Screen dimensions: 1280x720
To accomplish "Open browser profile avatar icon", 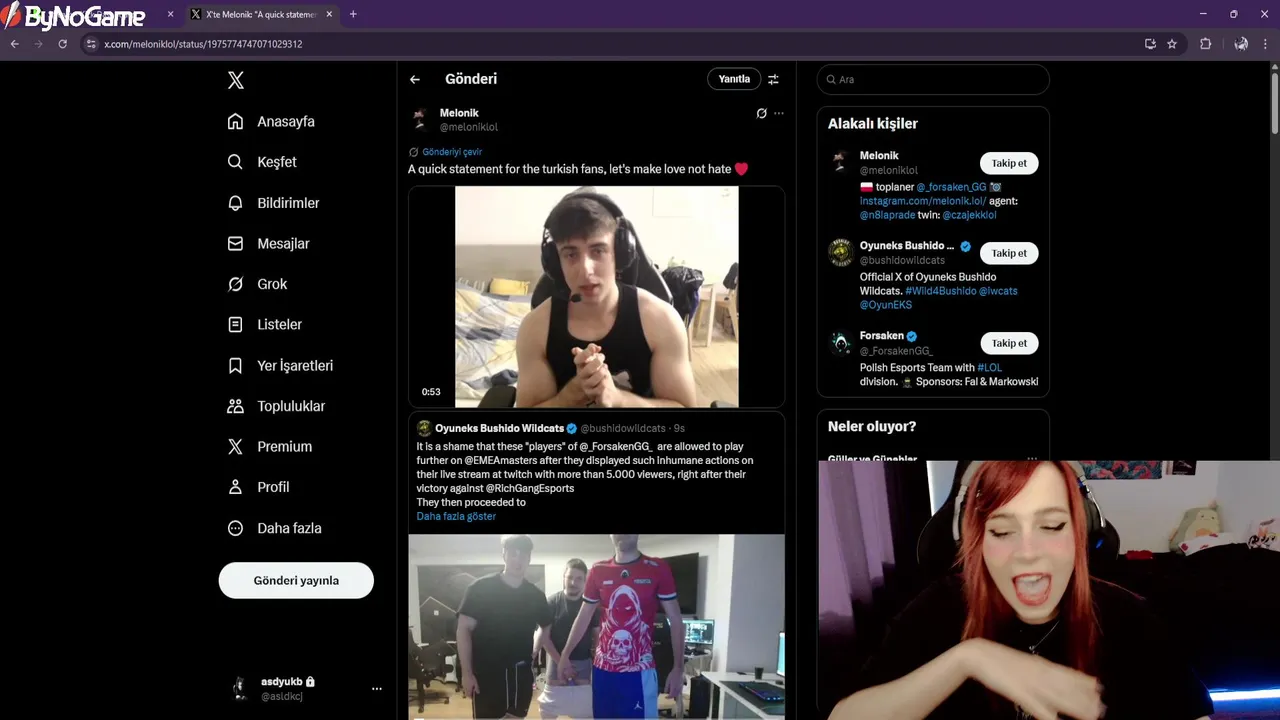I will click(1241, 44).
